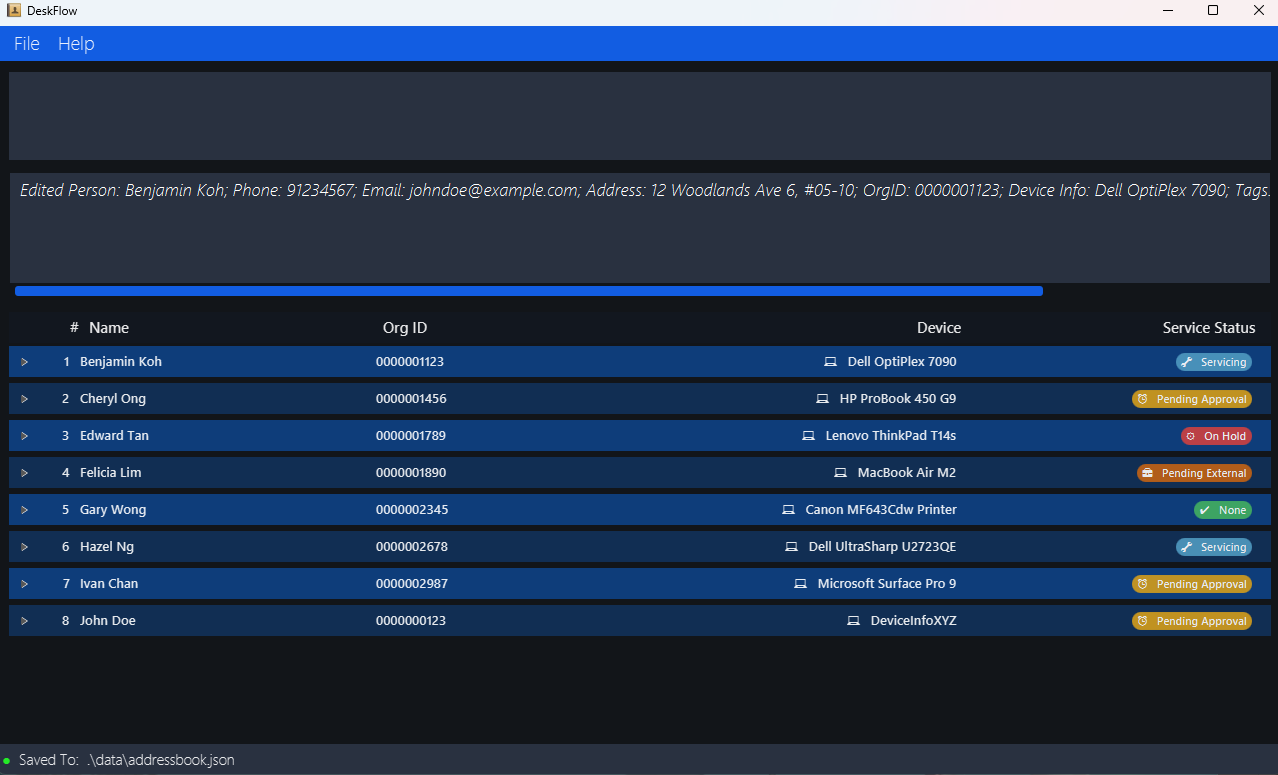Click laptop icon beside Dell UltraSharp U2723QE
Screen dimensions: 1278x775
point(791,547)
